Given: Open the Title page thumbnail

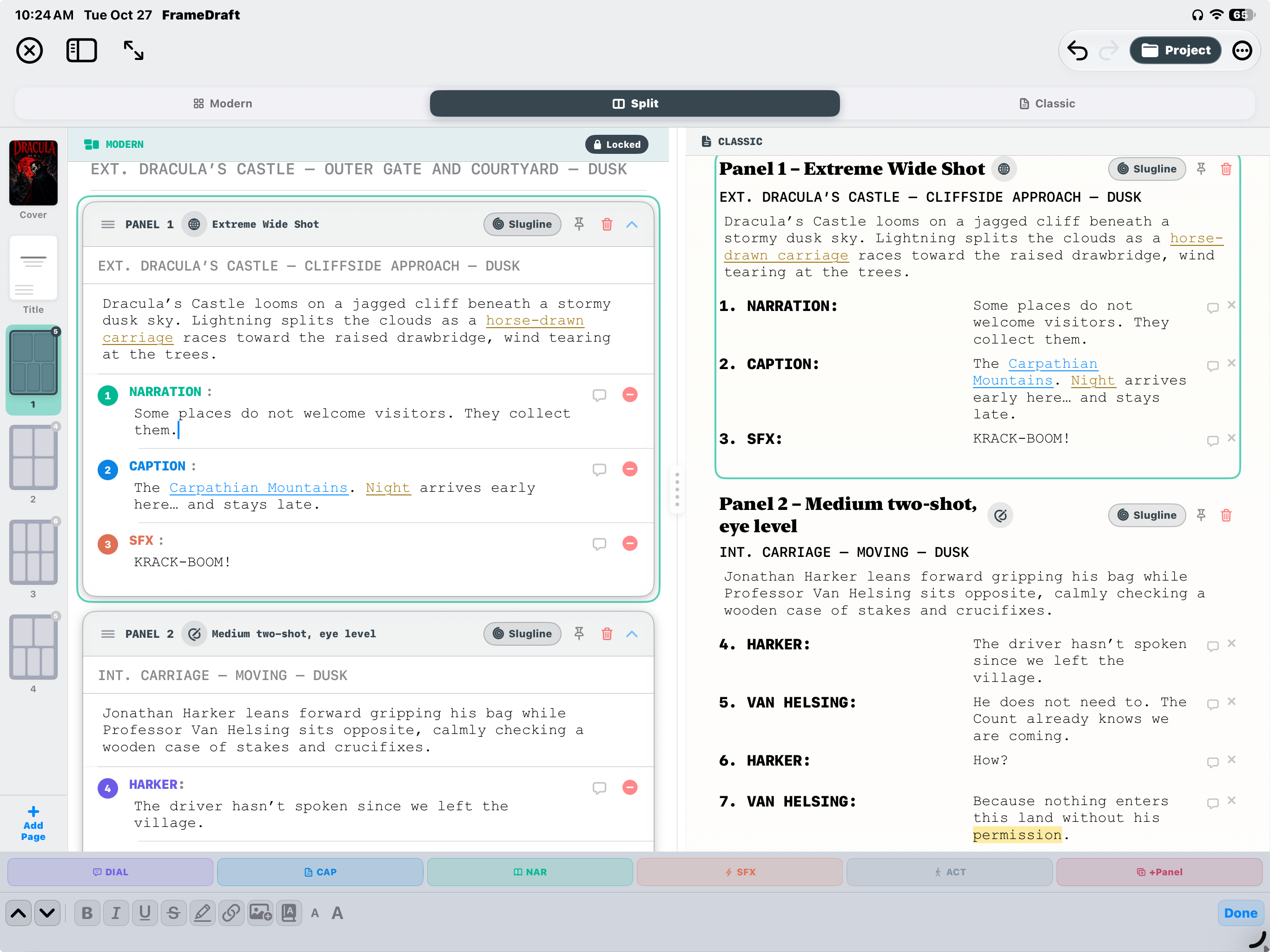Looking at the screenshot, I should 33,268.
